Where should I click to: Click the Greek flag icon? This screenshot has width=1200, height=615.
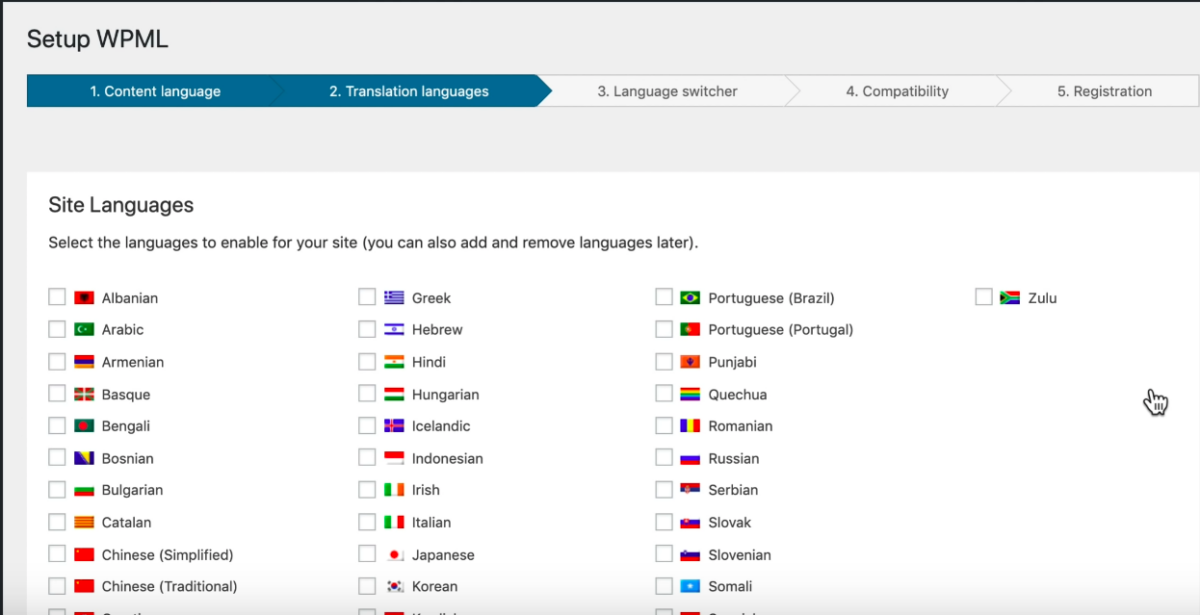pos(393,297)
